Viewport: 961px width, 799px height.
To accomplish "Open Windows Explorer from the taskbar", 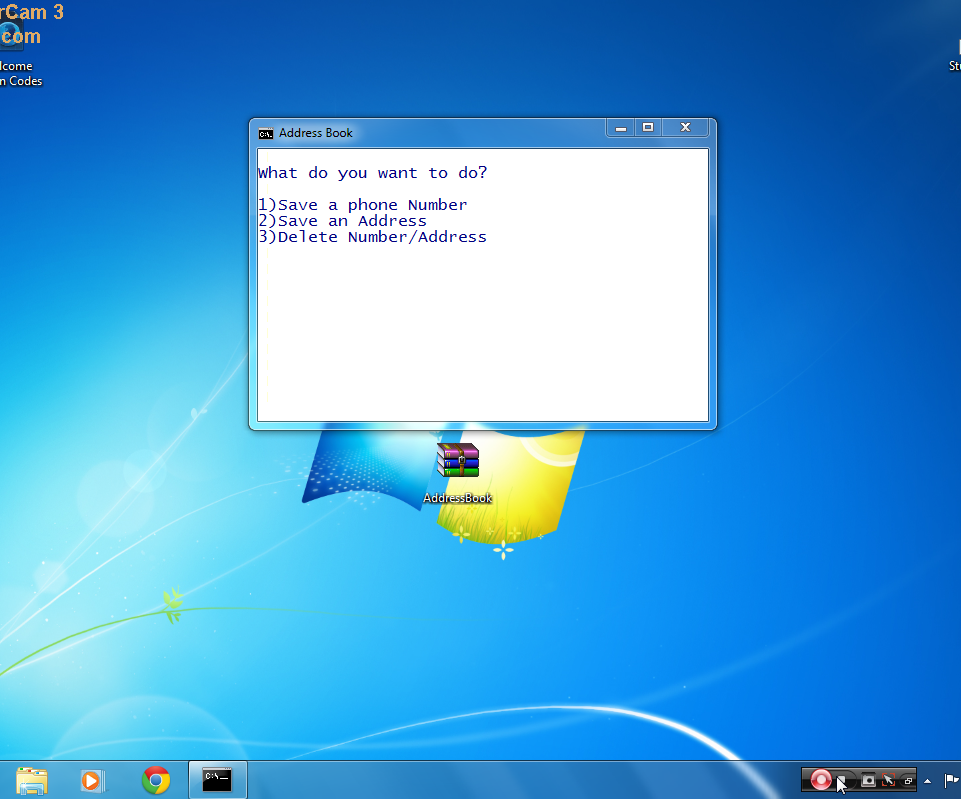I will click(30, 780).
